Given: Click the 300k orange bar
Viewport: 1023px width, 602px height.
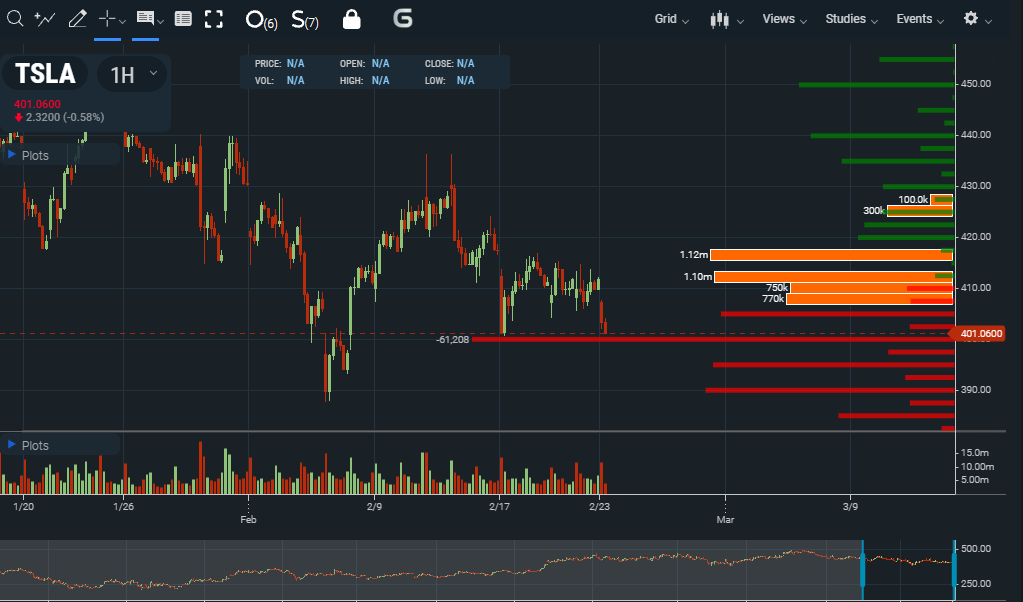Looking at the screenshot, I should pos(920,211).
